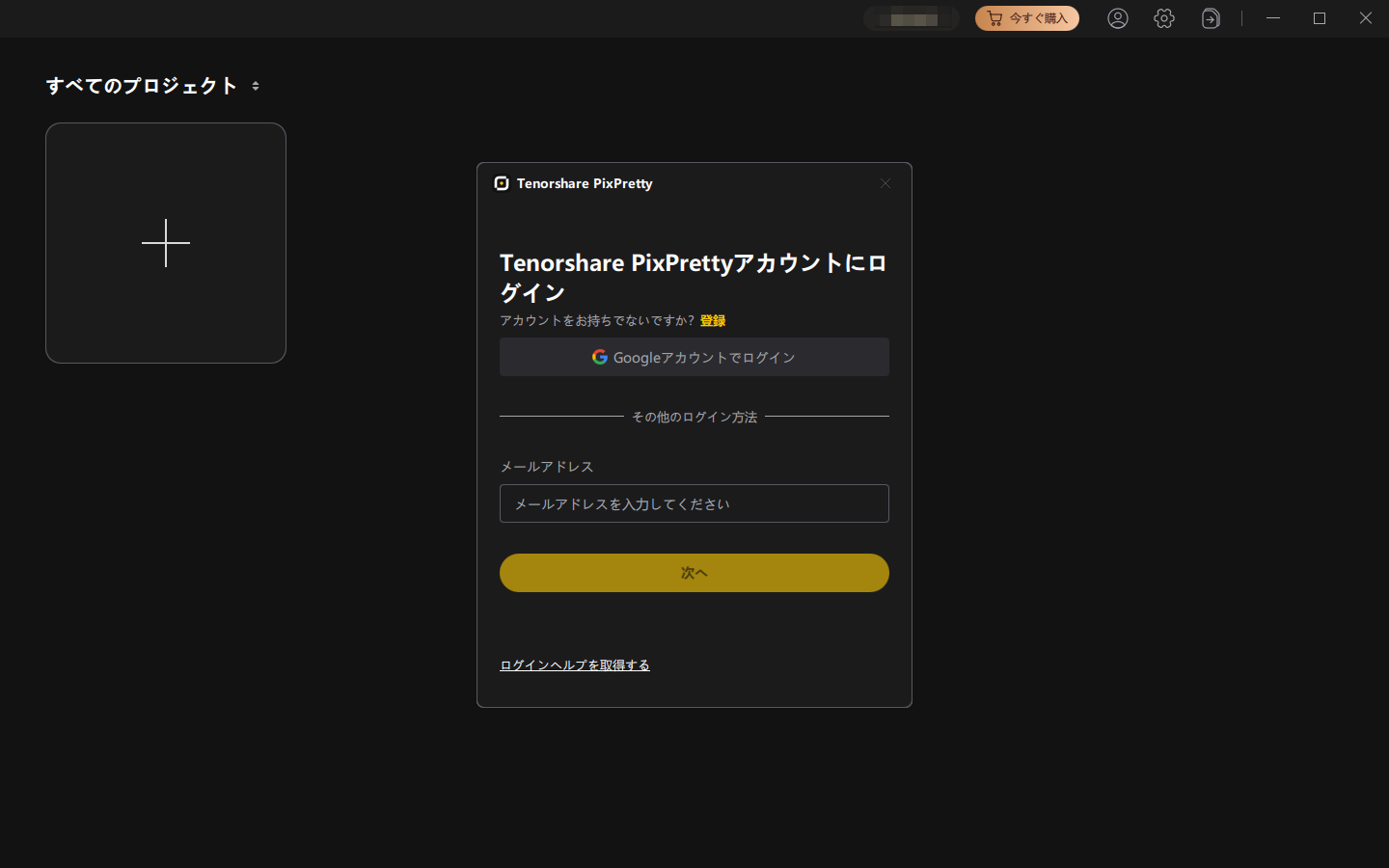Click the blurred account badge in title bar
The image size is (1389, 868).
click(912, 18)
